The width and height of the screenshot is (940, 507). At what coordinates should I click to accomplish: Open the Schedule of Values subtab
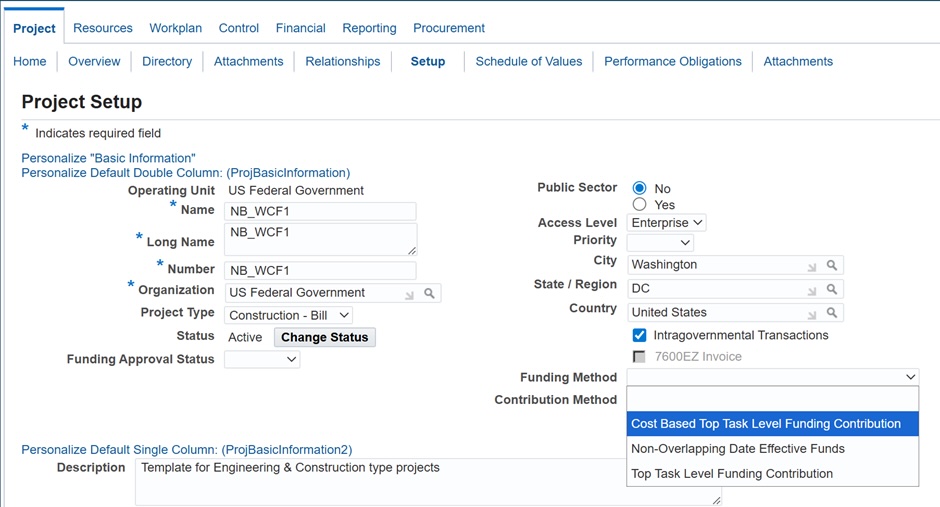click(528, 61)
